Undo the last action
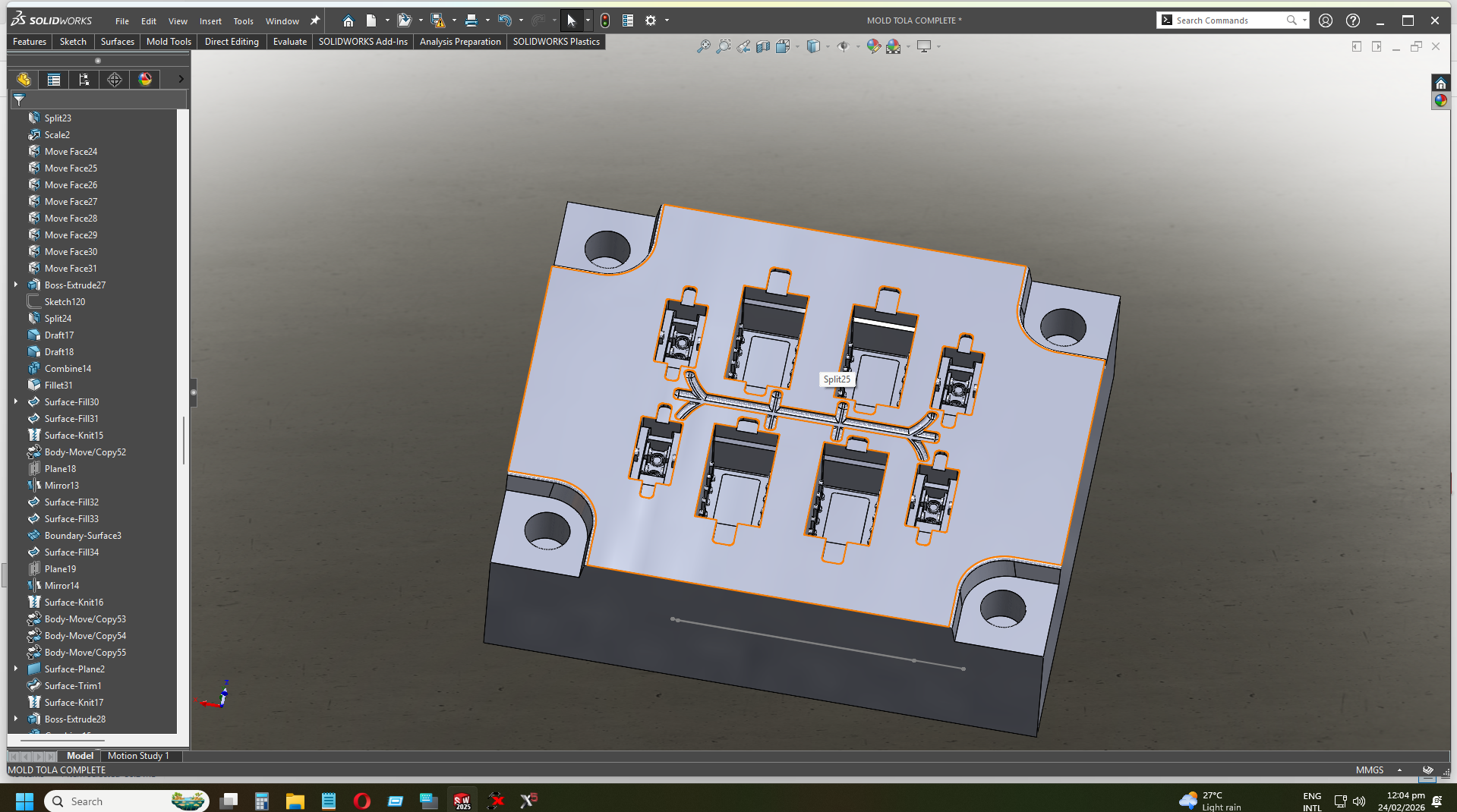Image resolution: width=1457 pixels, height=812 pixels. 505,20
